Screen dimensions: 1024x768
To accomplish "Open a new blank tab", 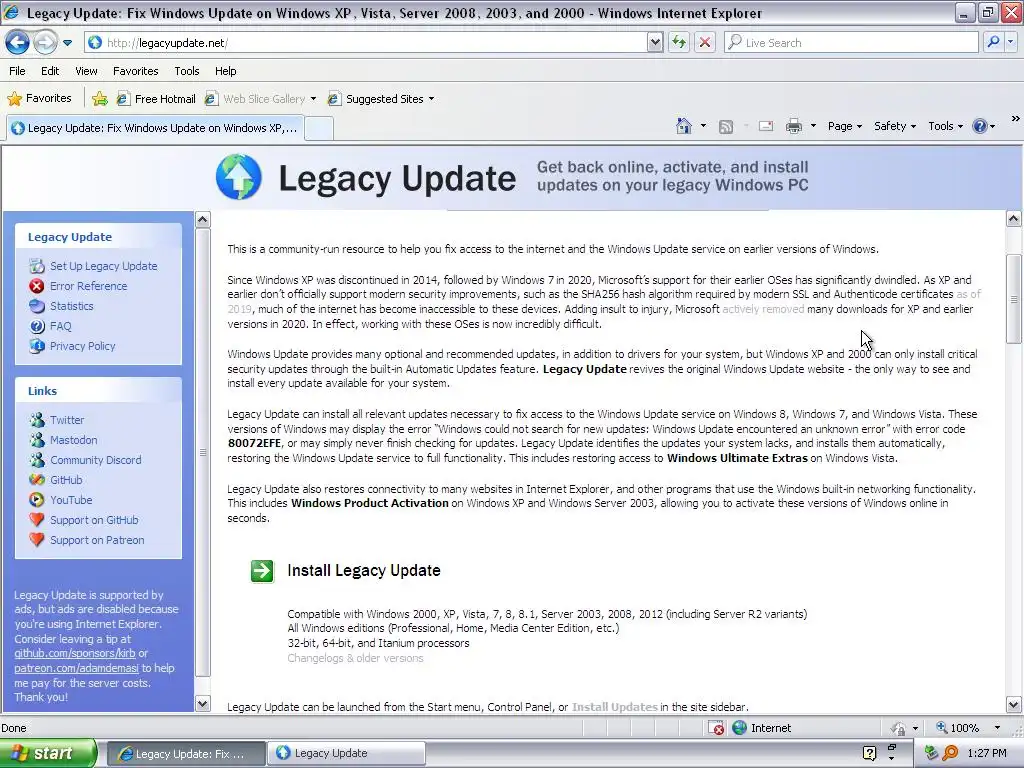I will (319, 129).
